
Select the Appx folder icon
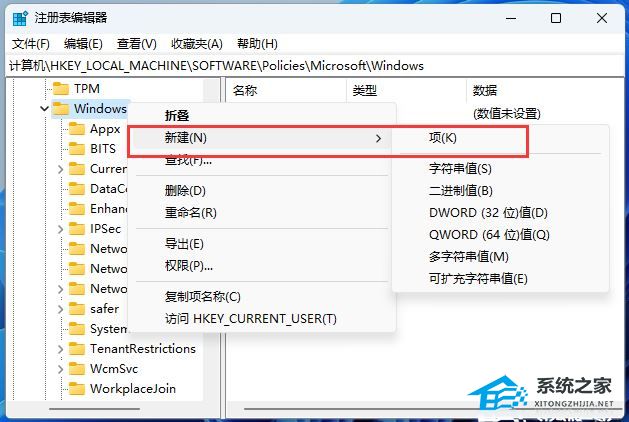77,128
